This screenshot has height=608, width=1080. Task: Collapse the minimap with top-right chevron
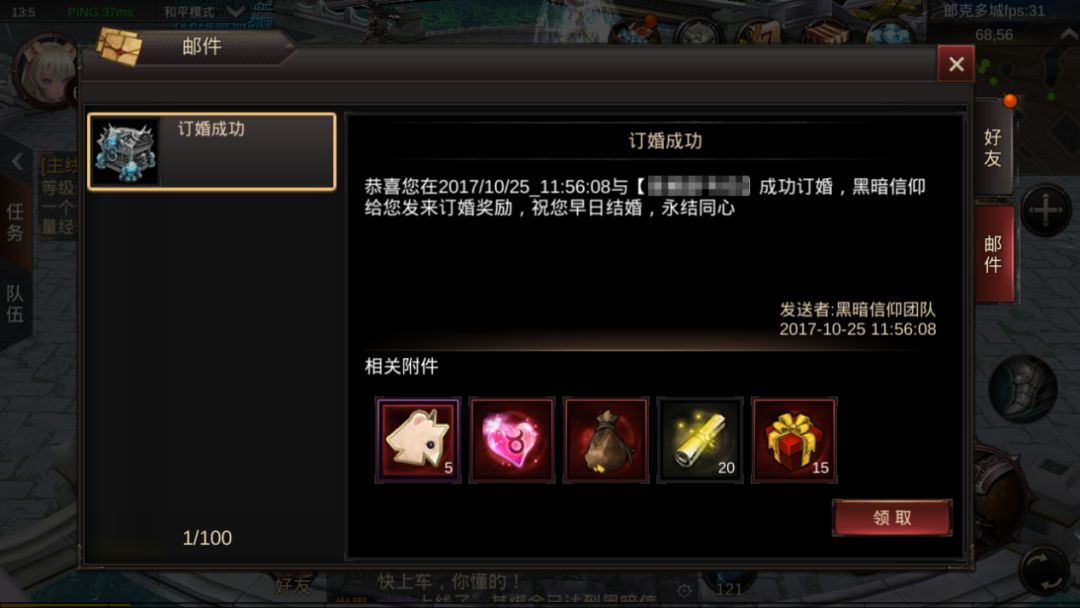click(x=1068, y=34)
